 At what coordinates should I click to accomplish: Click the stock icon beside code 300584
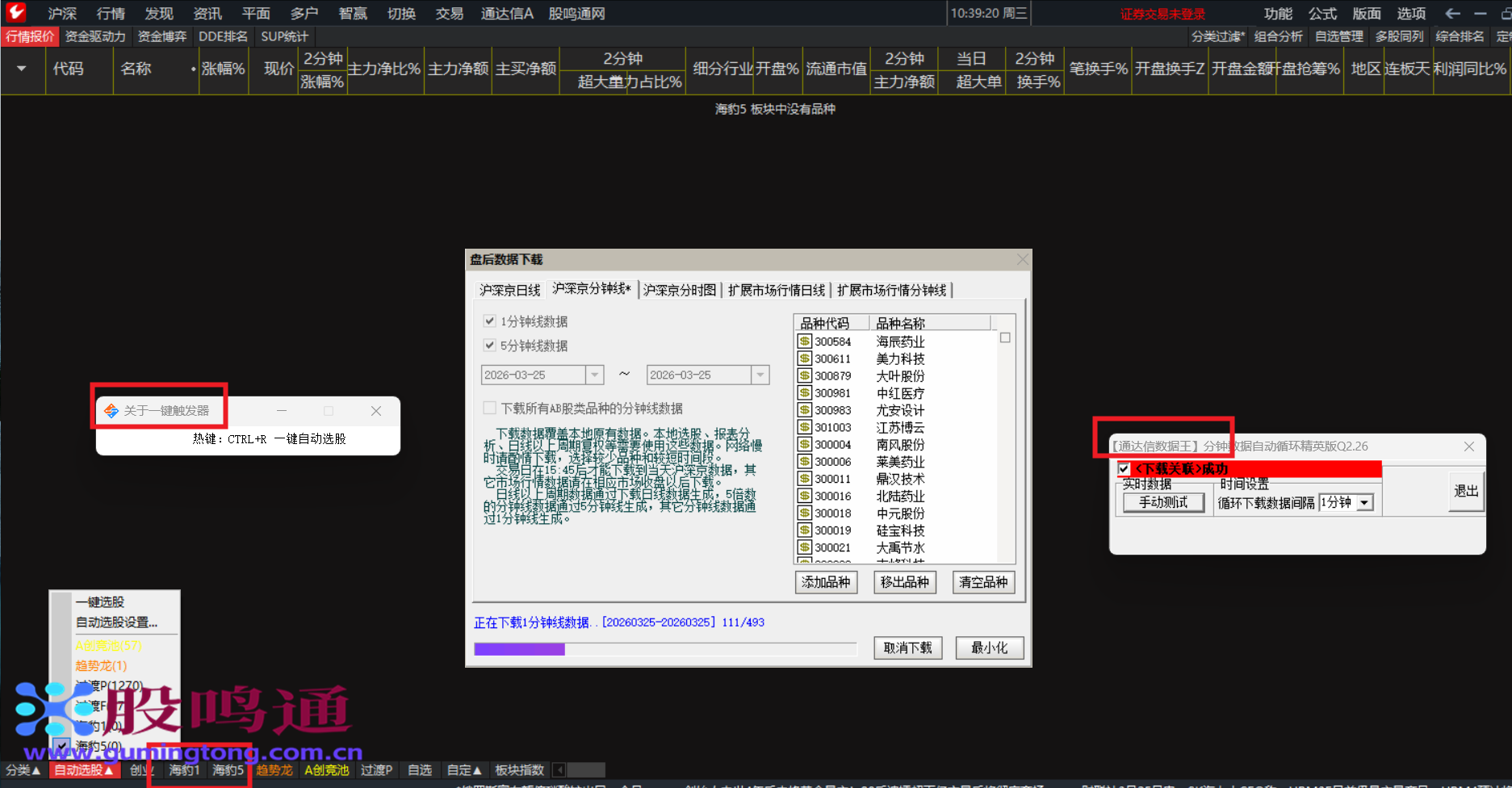pyautogui.click(x=805, y=342)
